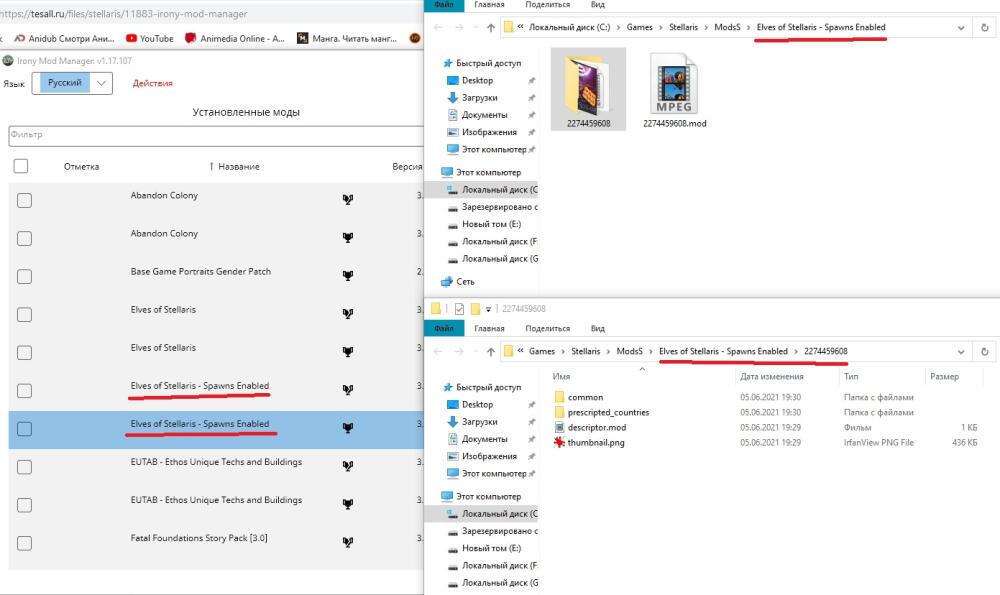This screenshot has height=595, width=1000.
Task: Check the first Elves of Stellaris mod
Action: click(x=24, y=314)
